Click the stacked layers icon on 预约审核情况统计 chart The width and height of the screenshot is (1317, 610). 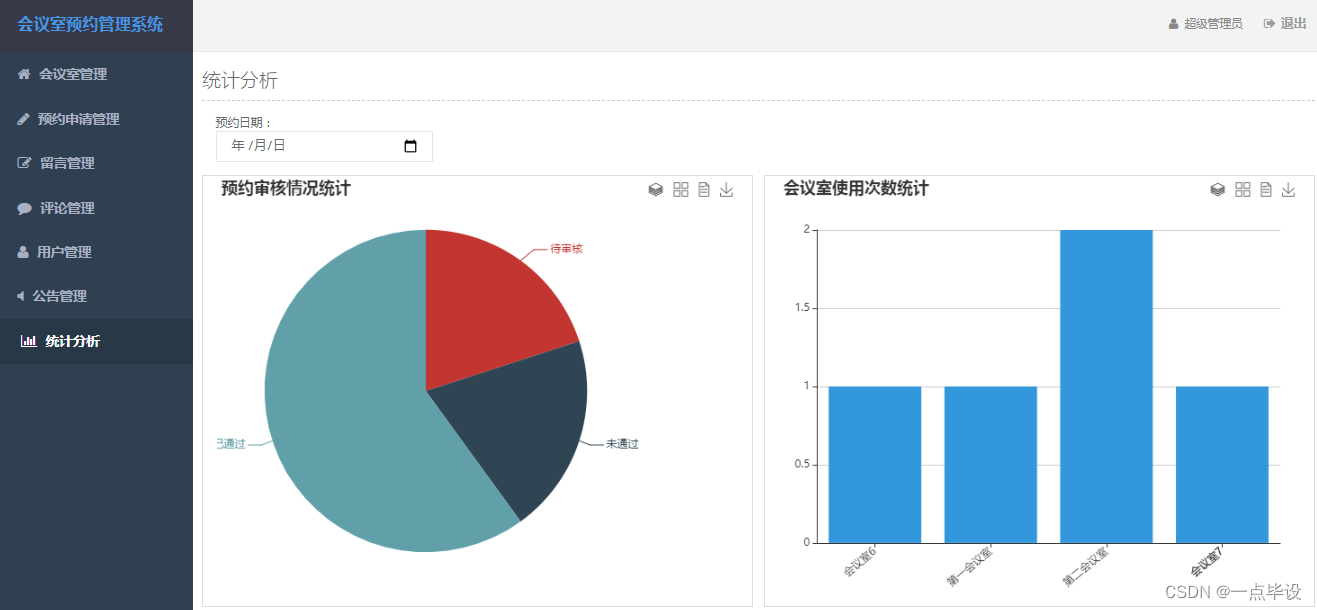656,190
